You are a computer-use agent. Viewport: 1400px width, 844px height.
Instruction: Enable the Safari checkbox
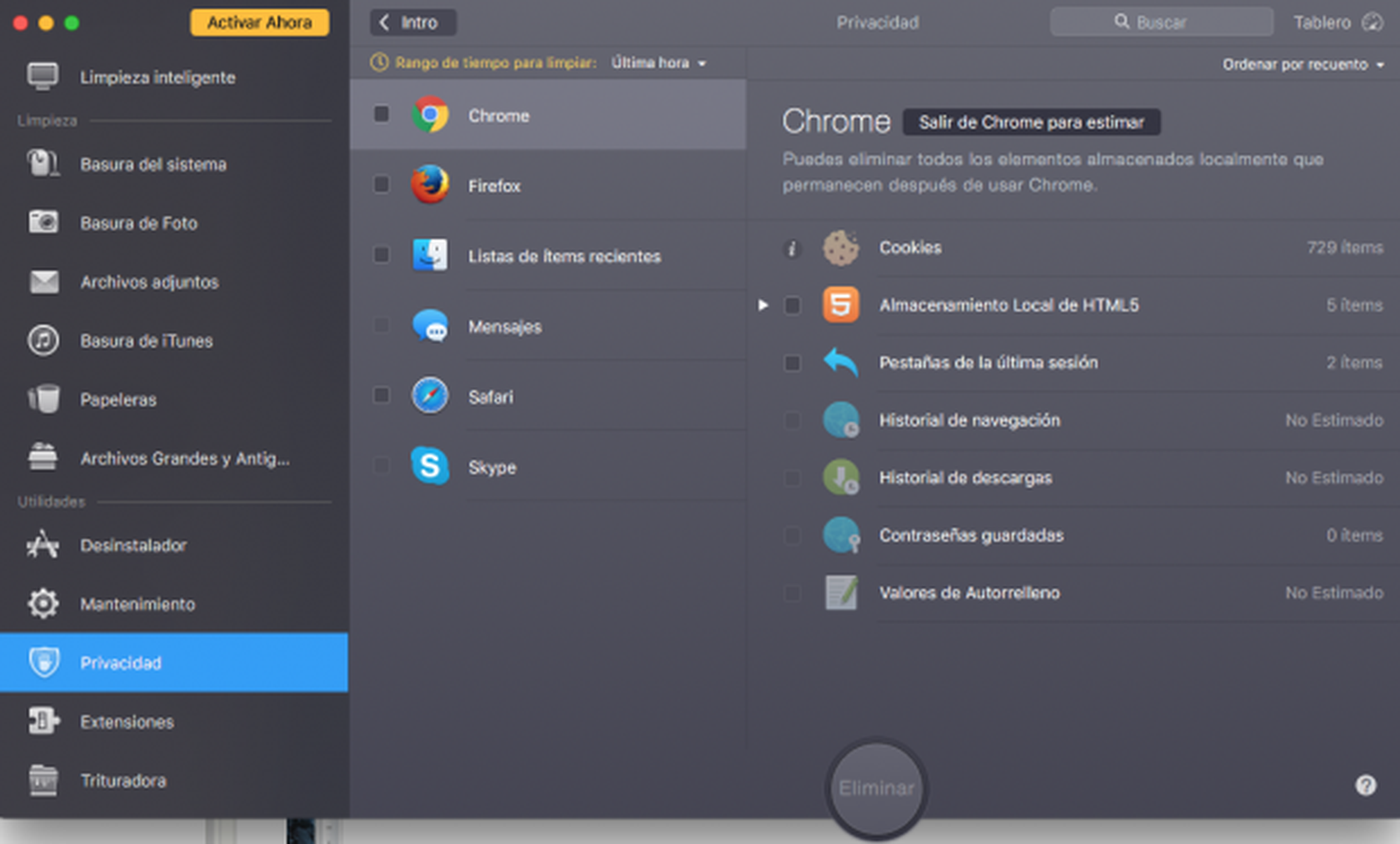[382, 395]
